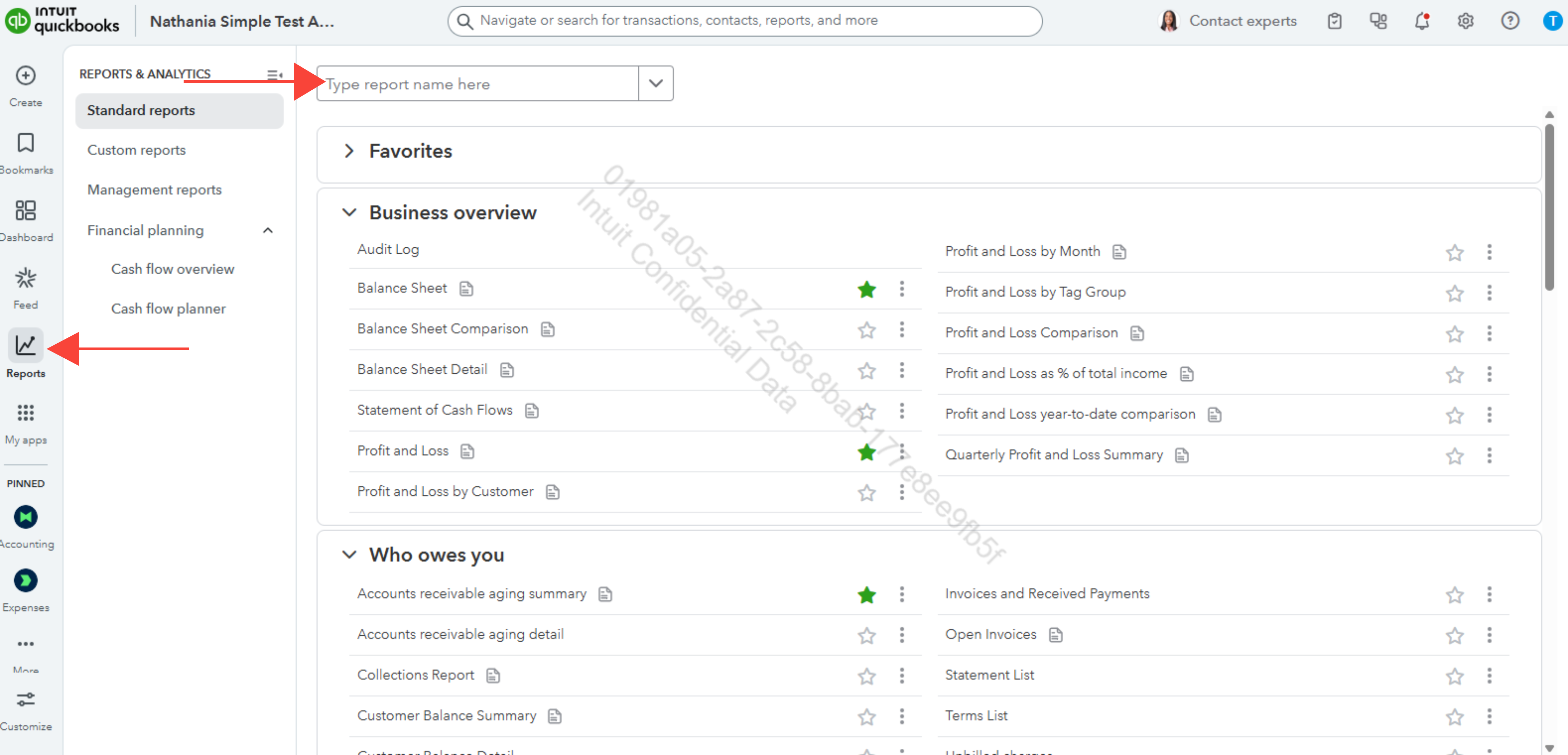Open the settings gear icon

point(1466,21)
